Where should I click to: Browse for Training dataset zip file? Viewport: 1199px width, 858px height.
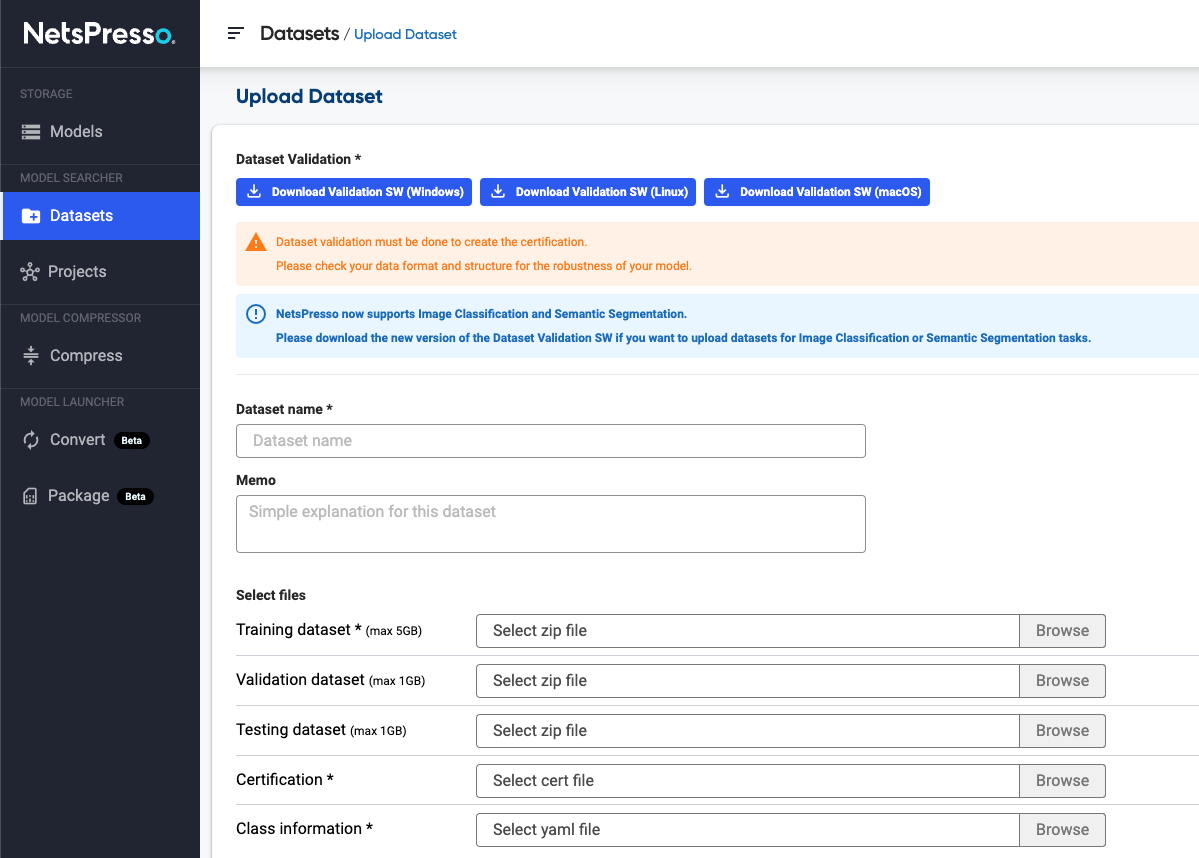pyautogui.click(x=1062, y=631)
